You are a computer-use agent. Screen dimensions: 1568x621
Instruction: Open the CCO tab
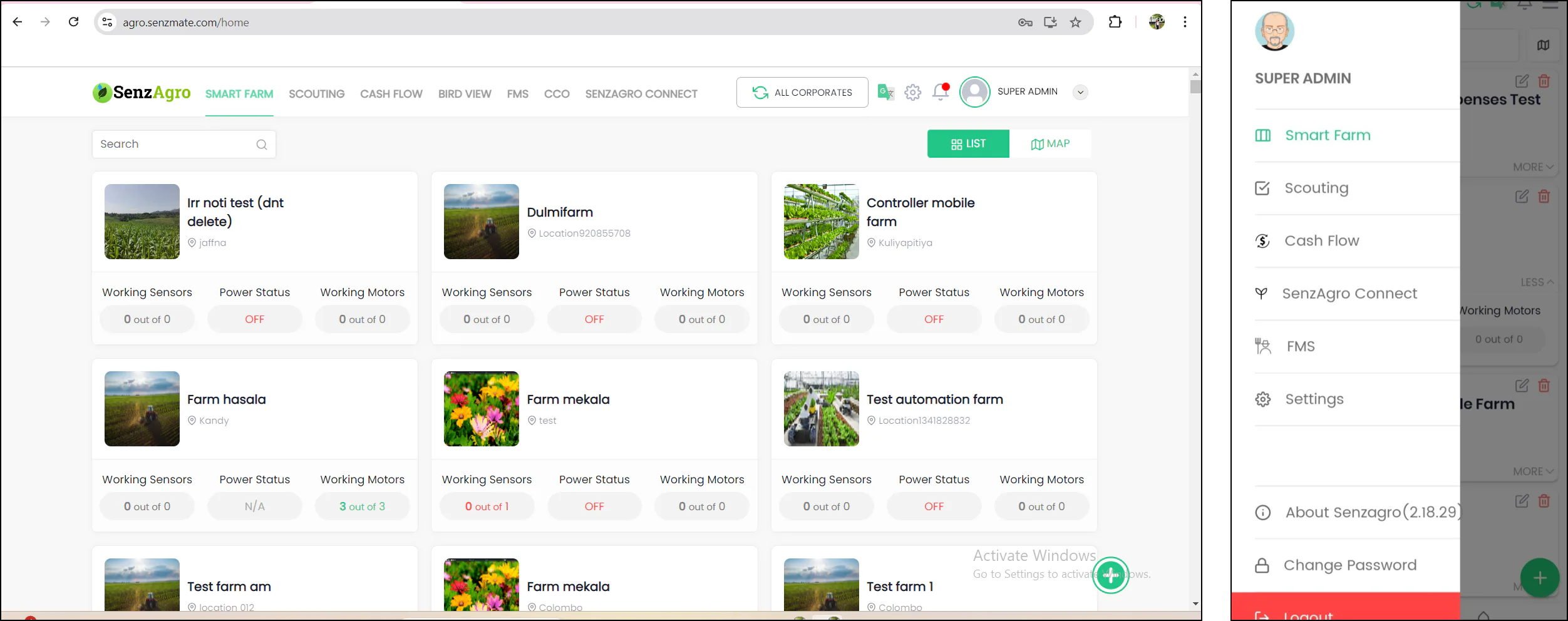click(x=557, y=94)
